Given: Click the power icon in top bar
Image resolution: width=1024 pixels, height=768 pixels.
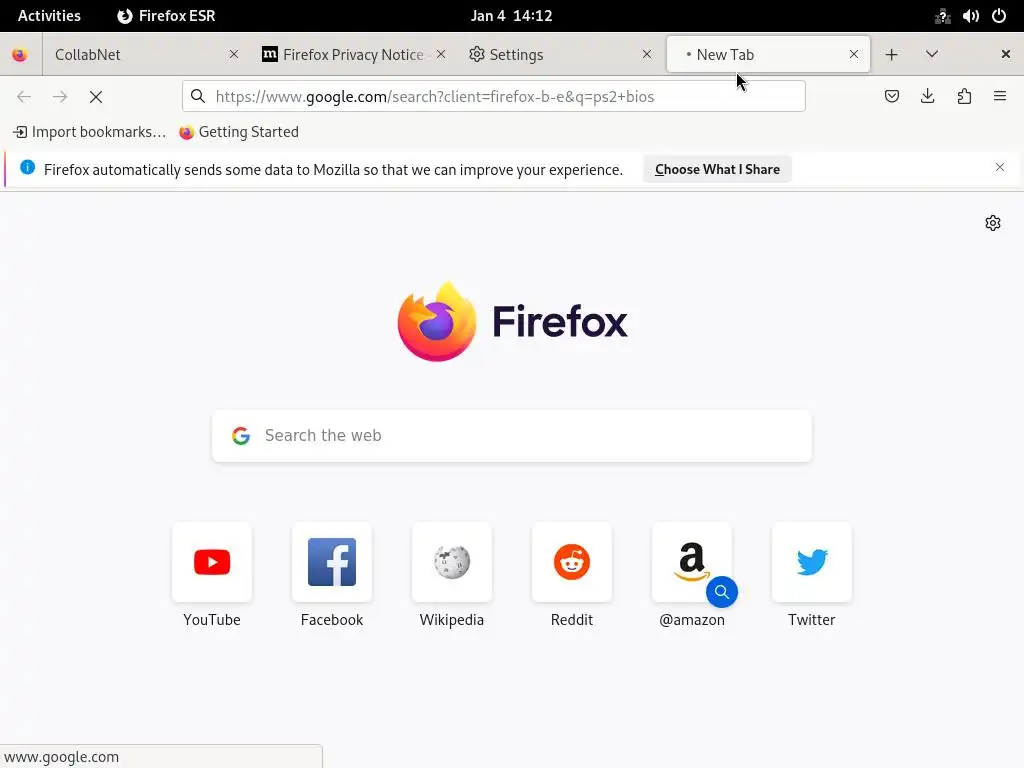Looking at the screenshot, I should (999, 16).
